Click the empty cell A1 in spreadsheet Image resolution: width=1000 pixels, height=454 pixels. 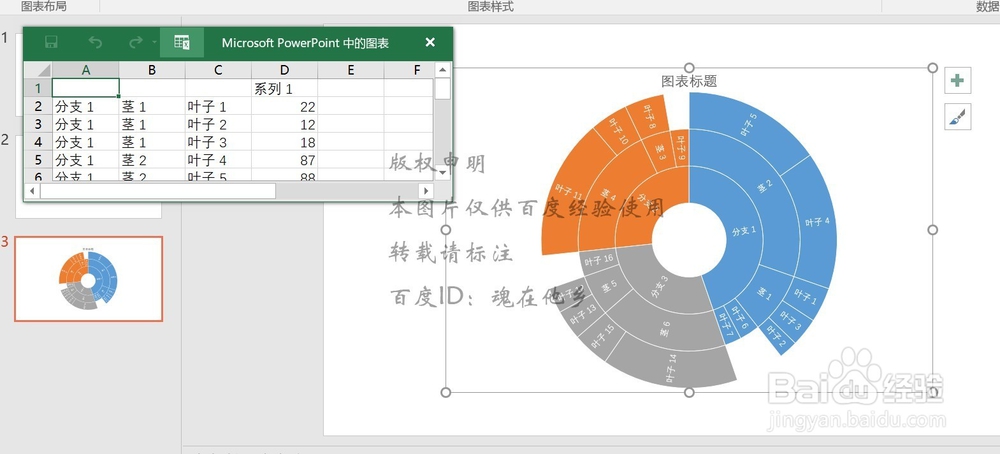85,88
